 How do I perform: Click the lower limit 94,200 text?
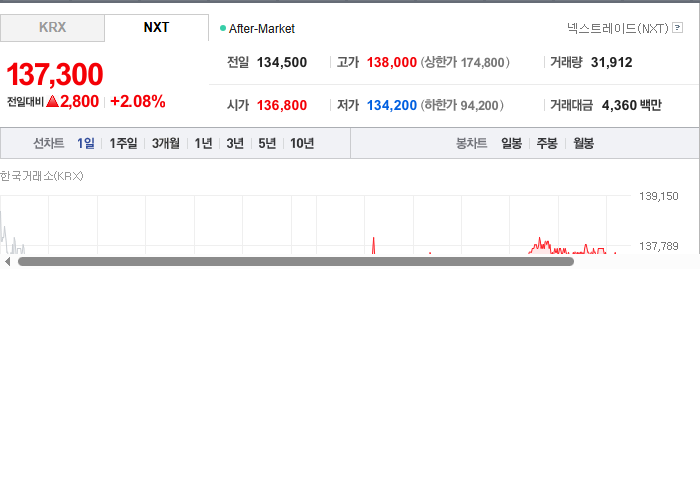(462, 105)
